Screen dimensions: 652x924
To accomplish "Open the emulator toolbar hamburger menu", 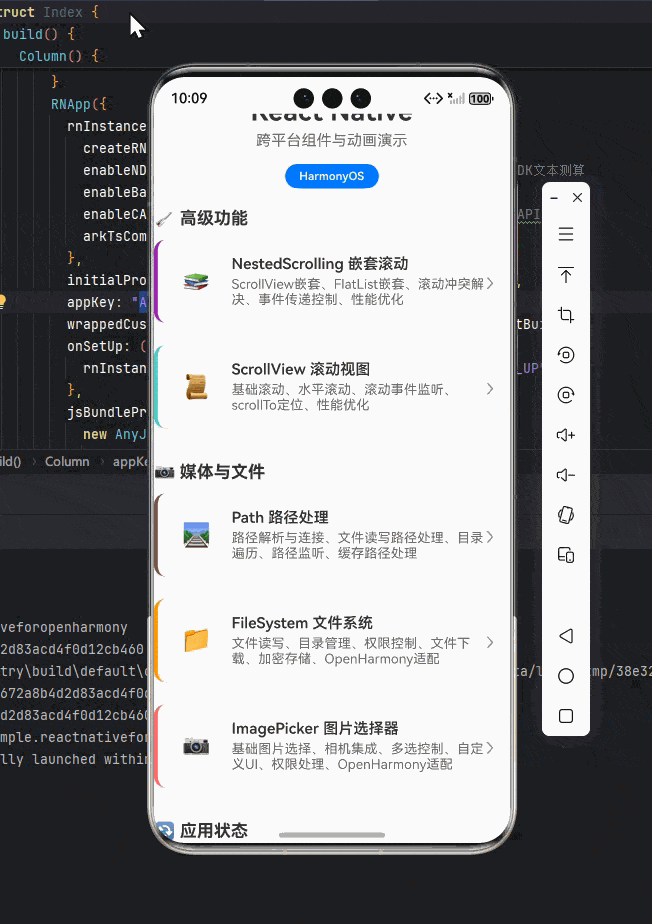I will click(566, 235).
